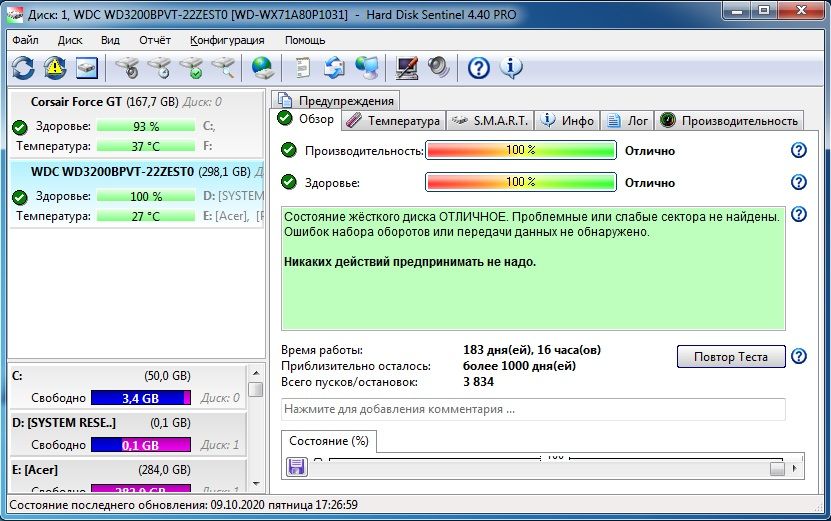Click the send report mail arrows icon

click(x=334, y=68)
